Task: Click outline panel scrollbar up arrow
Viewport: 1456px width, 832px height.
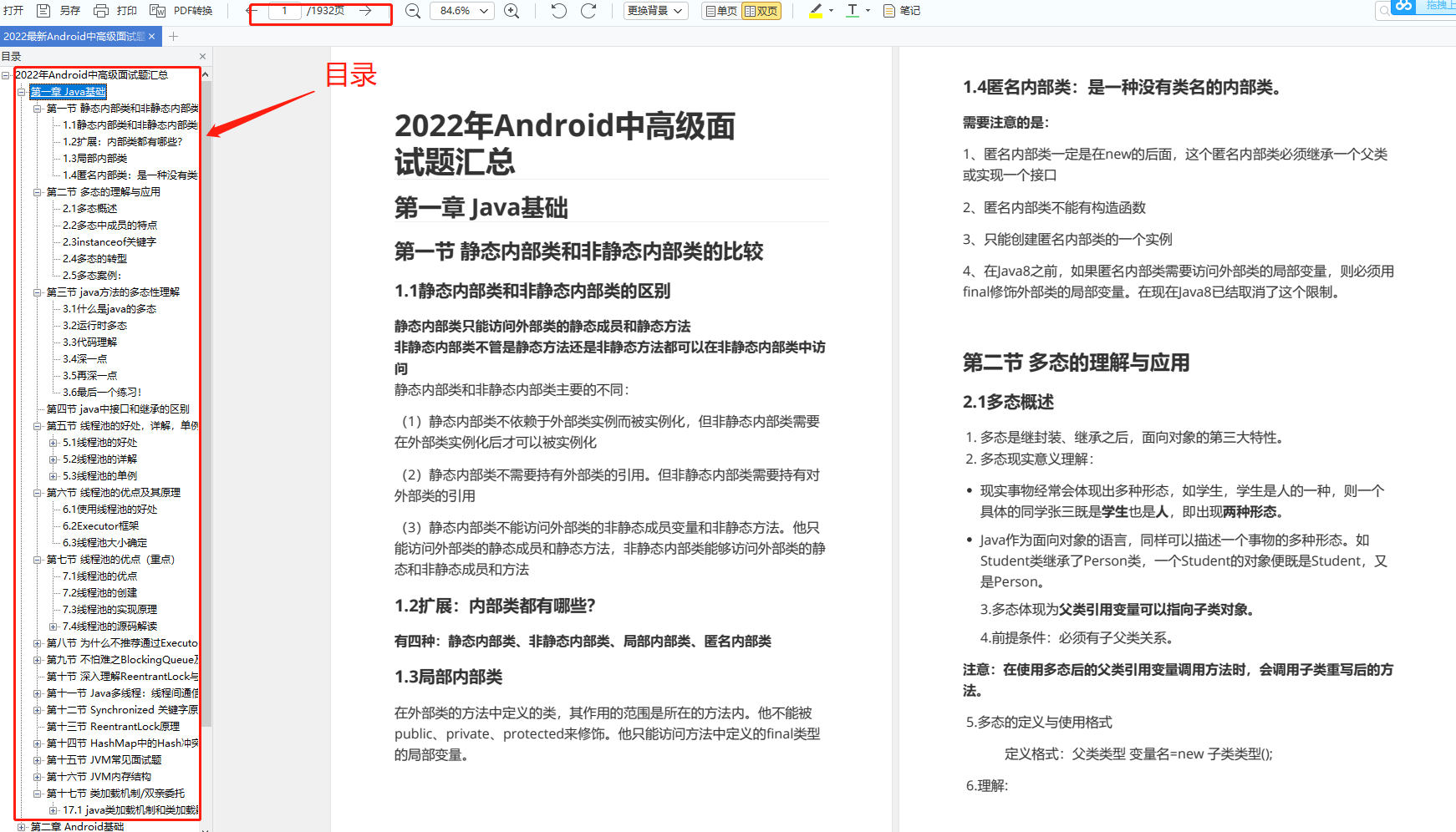Action: pyautogui.click(x=206, y=75)
